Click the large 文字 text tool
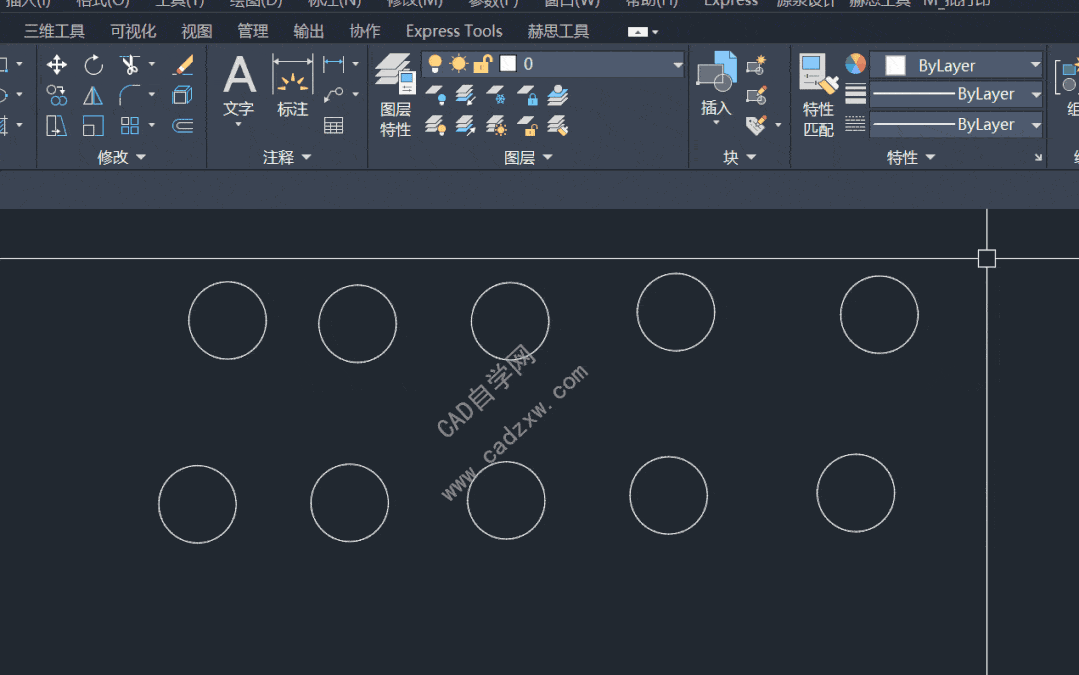This screenshot has height=675, width=1079. (239, 87)
